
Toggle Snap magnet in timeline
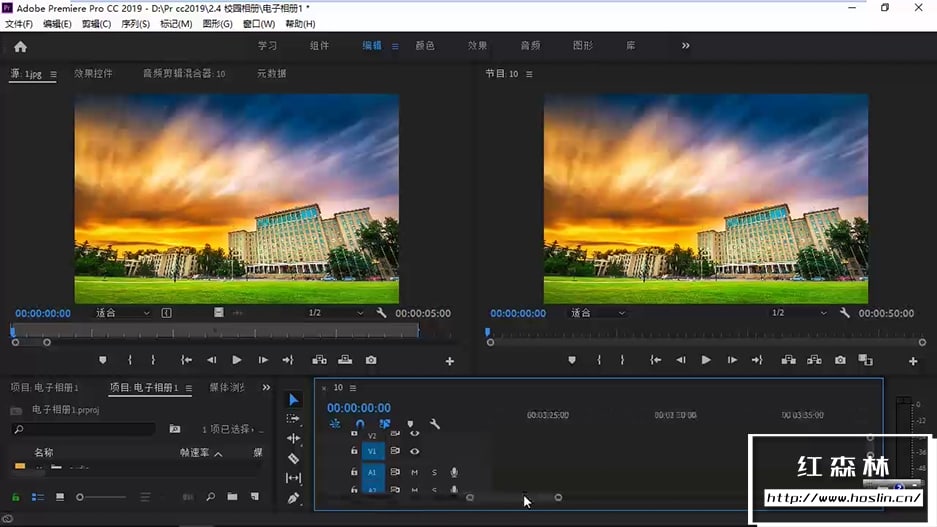click(360, 424)
